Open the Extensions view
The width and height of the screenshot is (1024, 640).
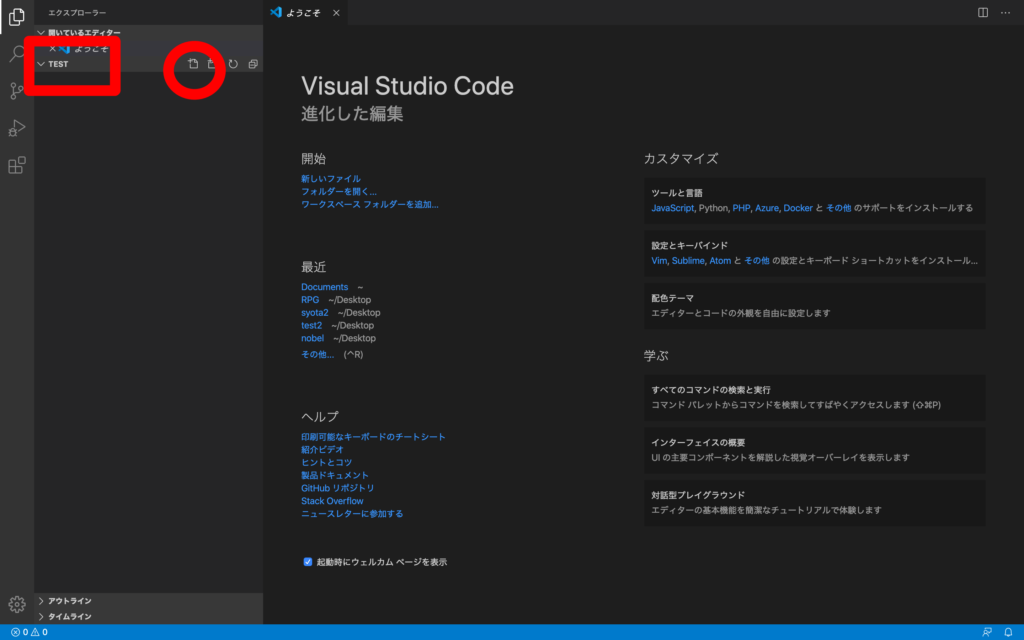[x=17, y=165]
